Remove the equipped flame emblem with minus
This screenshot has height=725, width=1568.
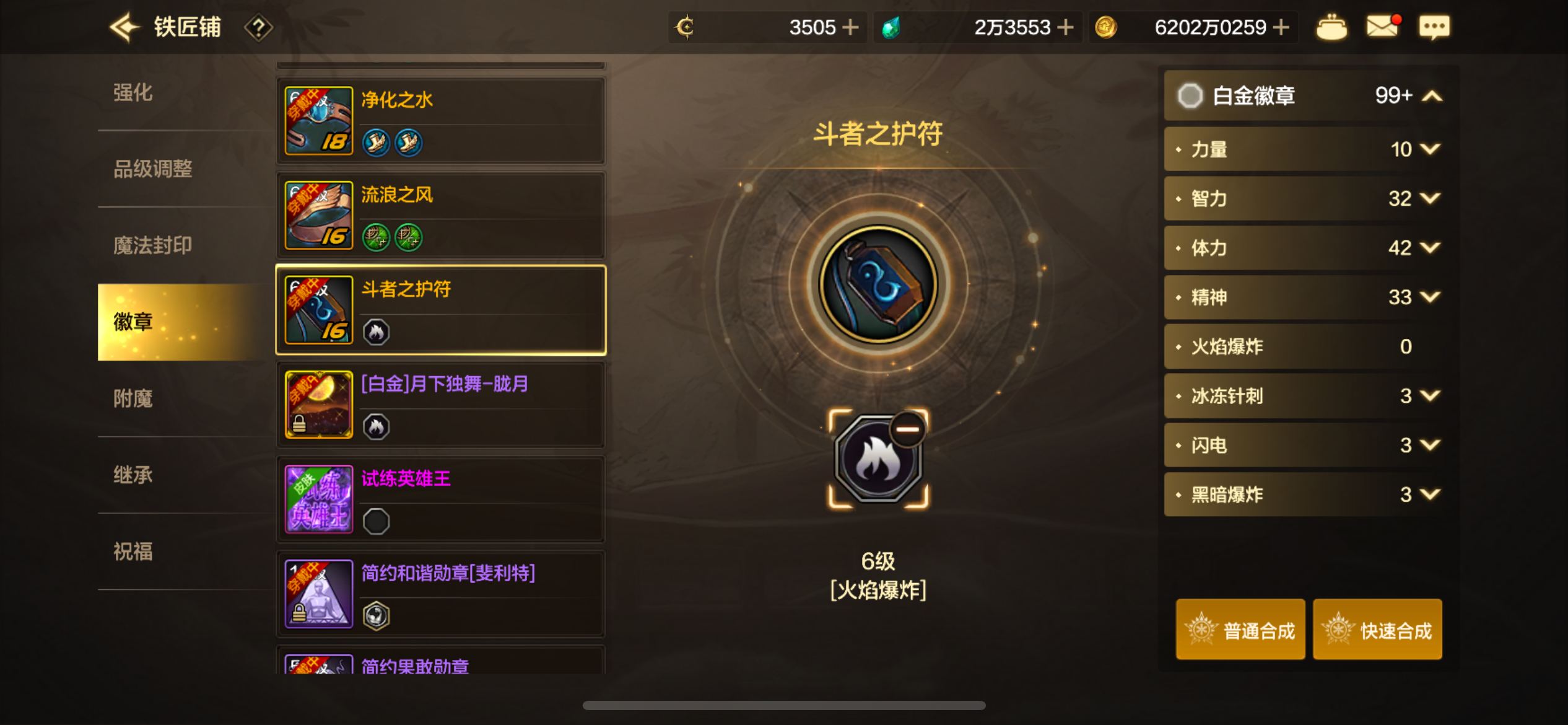908,429
